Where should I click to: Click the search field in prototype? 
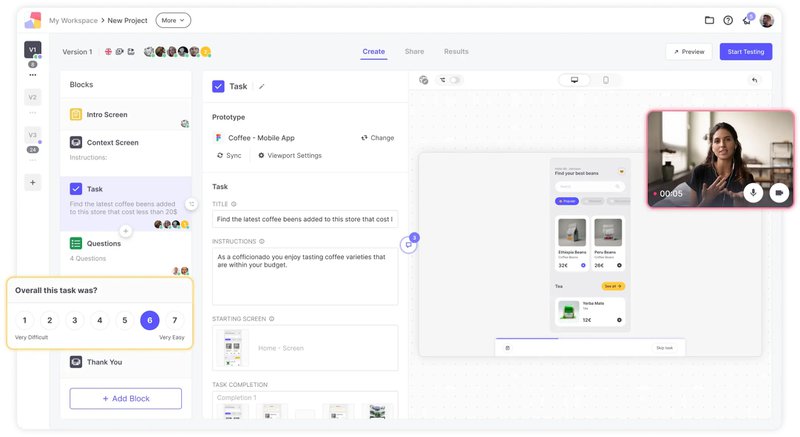pos(590,186)
